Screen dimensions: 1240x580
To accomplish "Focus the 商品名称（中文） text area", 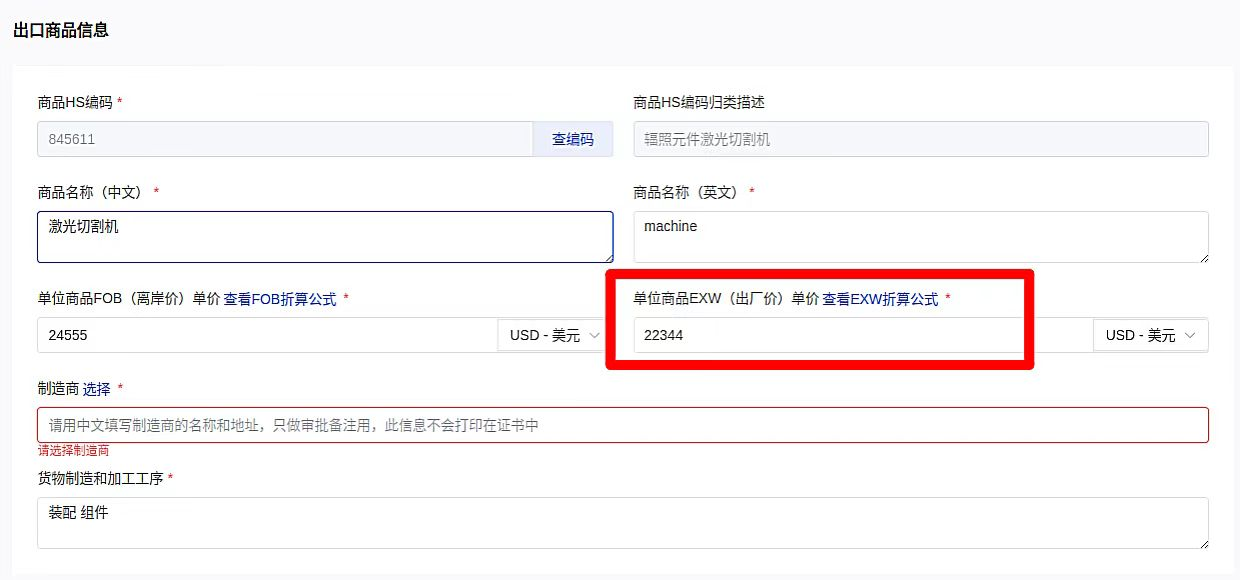I will click(x=325, y=237).
